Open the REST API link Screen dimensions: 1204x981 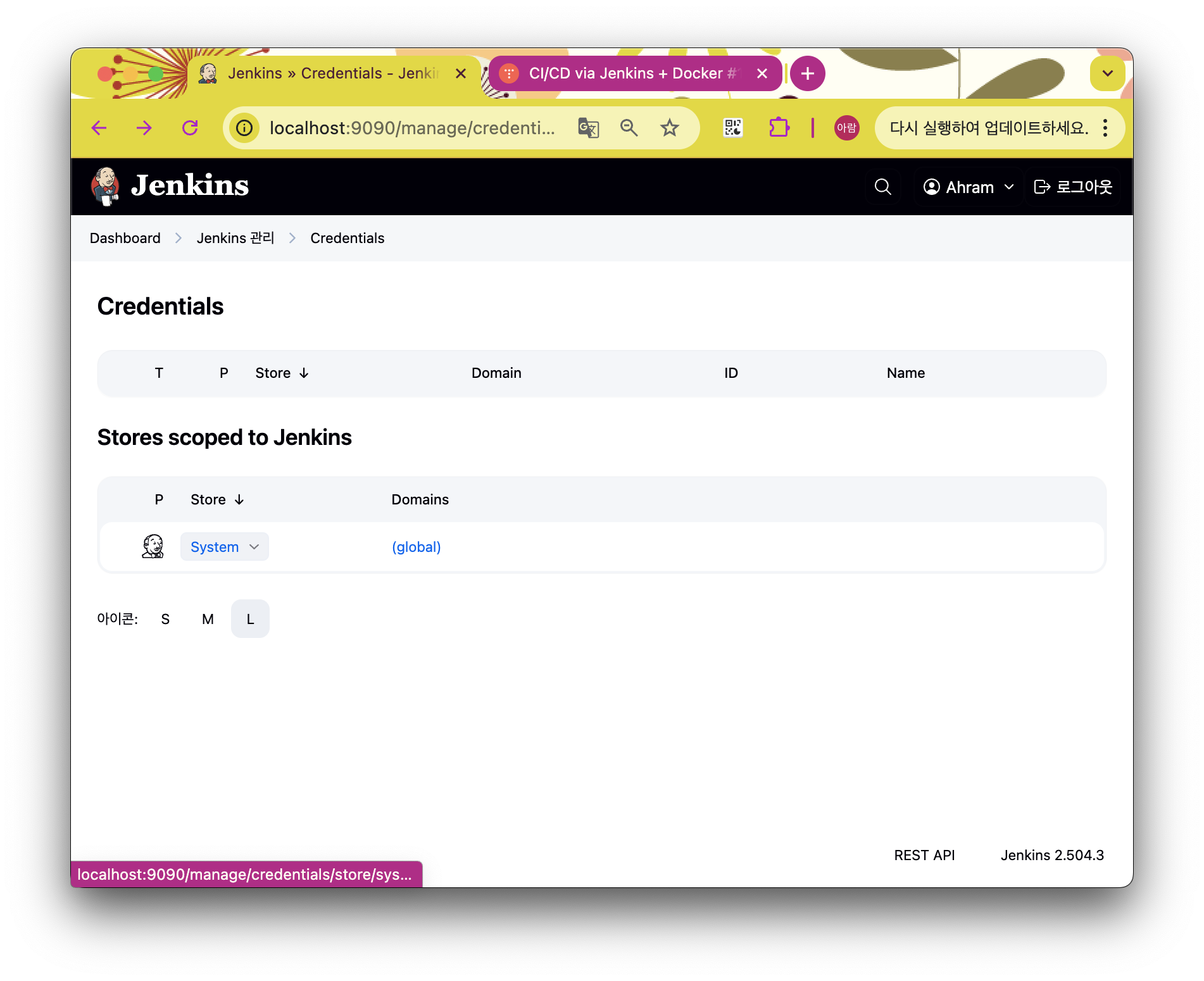tap(924, 855)
